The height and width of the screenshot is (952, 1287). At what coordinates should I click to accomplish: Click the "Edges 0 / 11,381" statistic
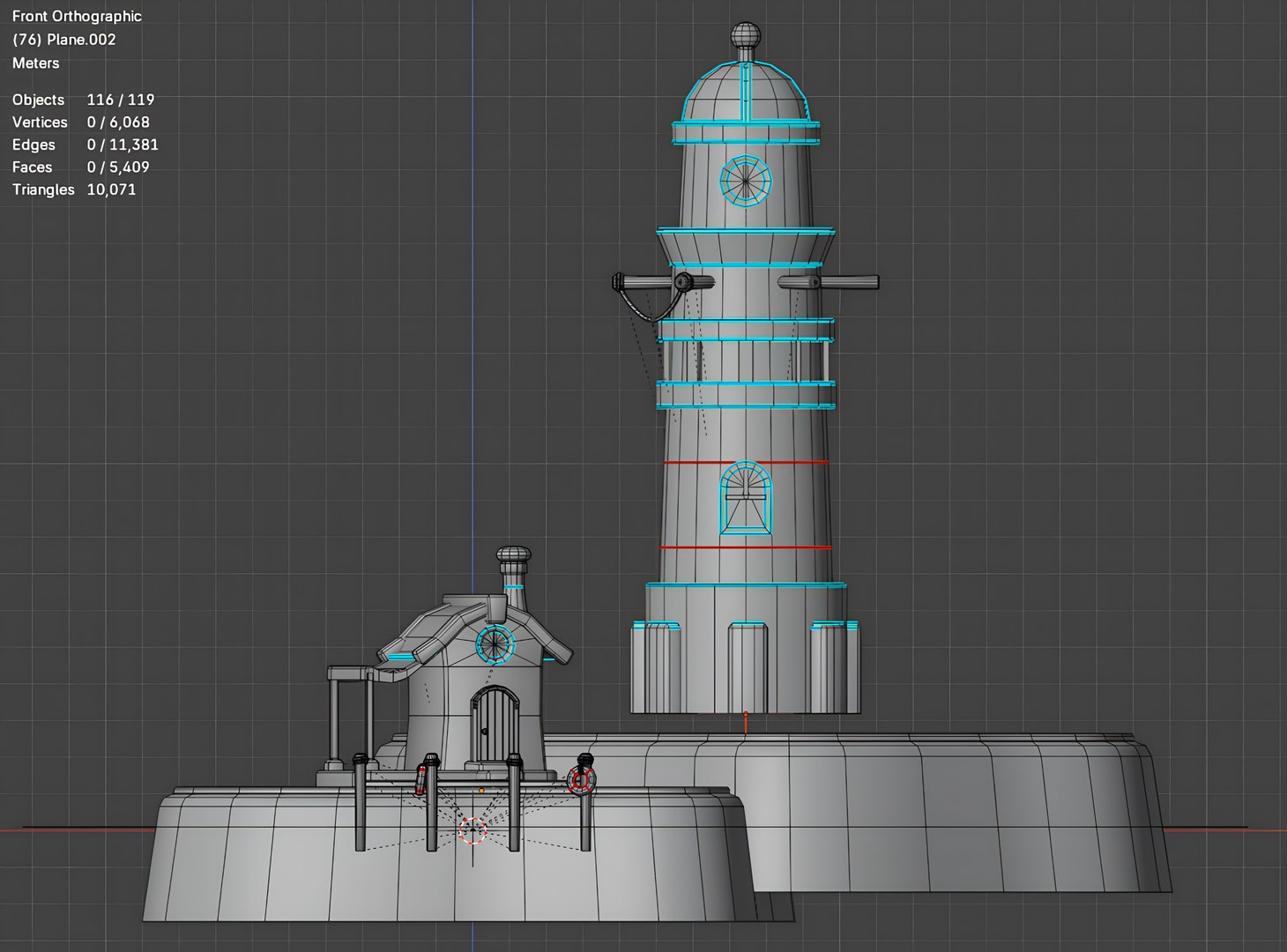86,145
